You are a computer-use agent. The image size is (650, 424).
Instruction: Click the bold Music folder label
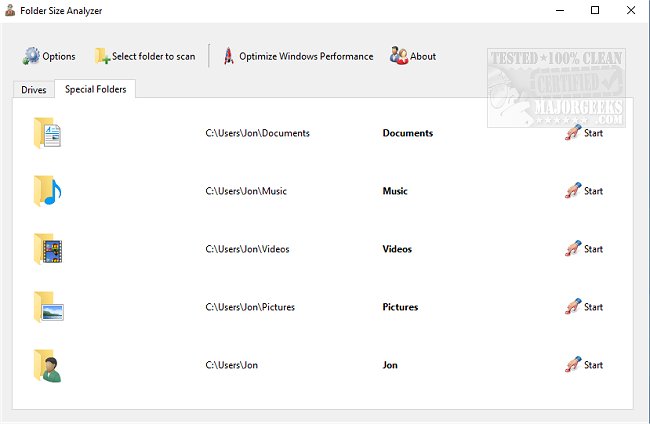click(396, 191)
